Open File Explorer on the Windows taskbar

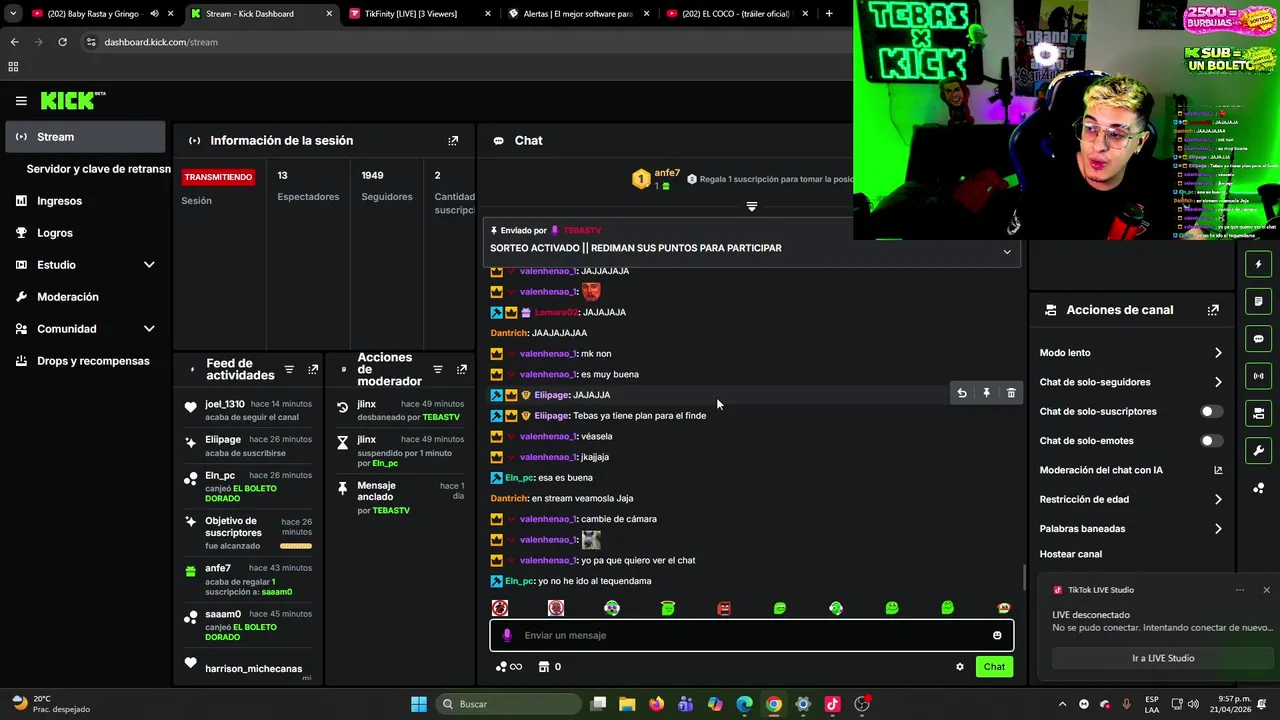click(627, 704)
